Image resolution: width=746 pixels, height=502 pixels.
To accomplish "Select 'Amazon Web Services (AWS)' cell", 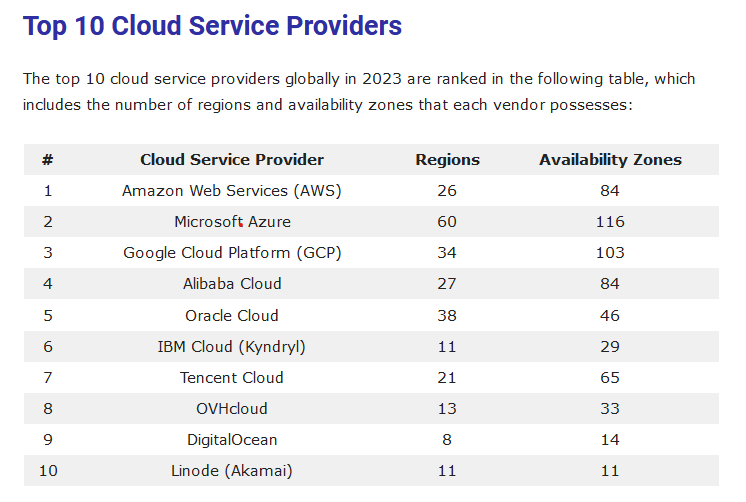I will tap(232, 191).
